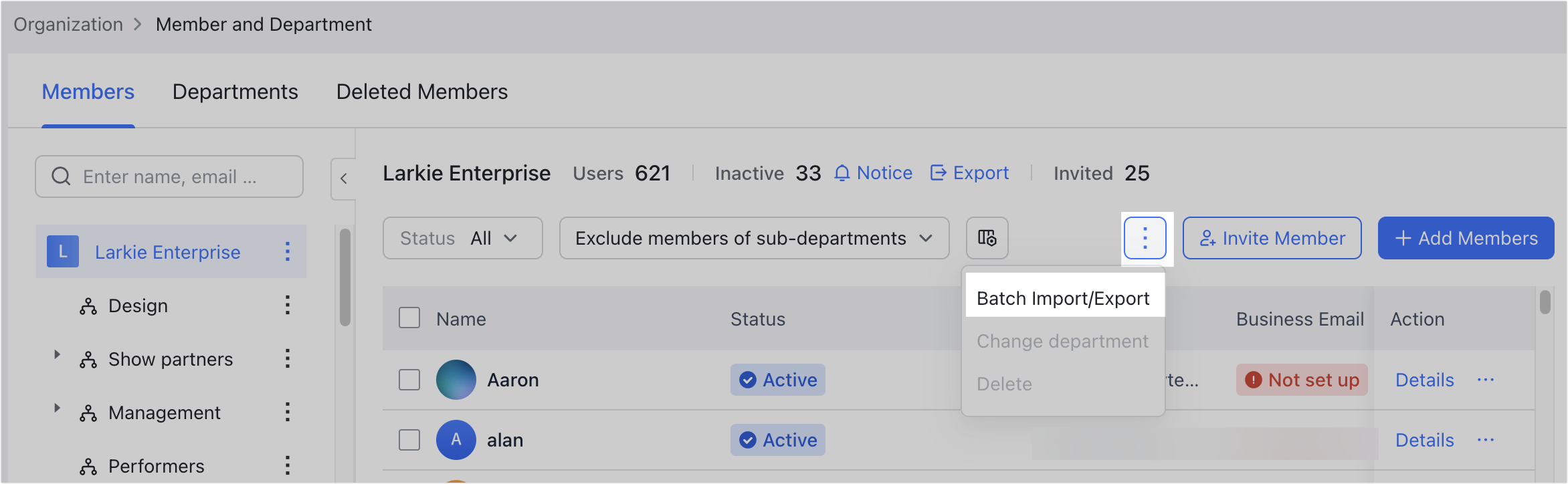Open Exclude members of sub-departments dropdown
This screenshot has width=1568, height=484.
coord(753,238)
